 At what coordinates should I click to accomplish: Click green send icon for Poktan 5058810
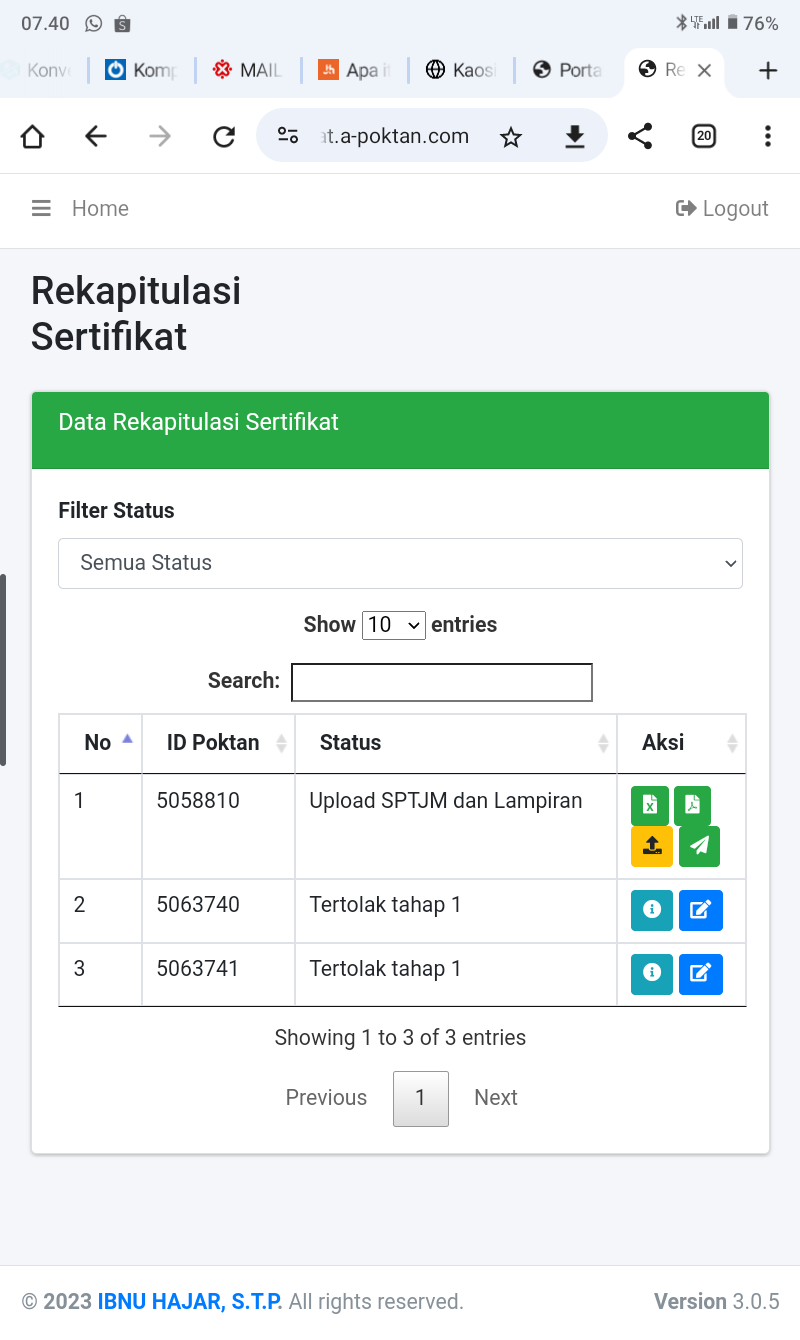(699, 846)
